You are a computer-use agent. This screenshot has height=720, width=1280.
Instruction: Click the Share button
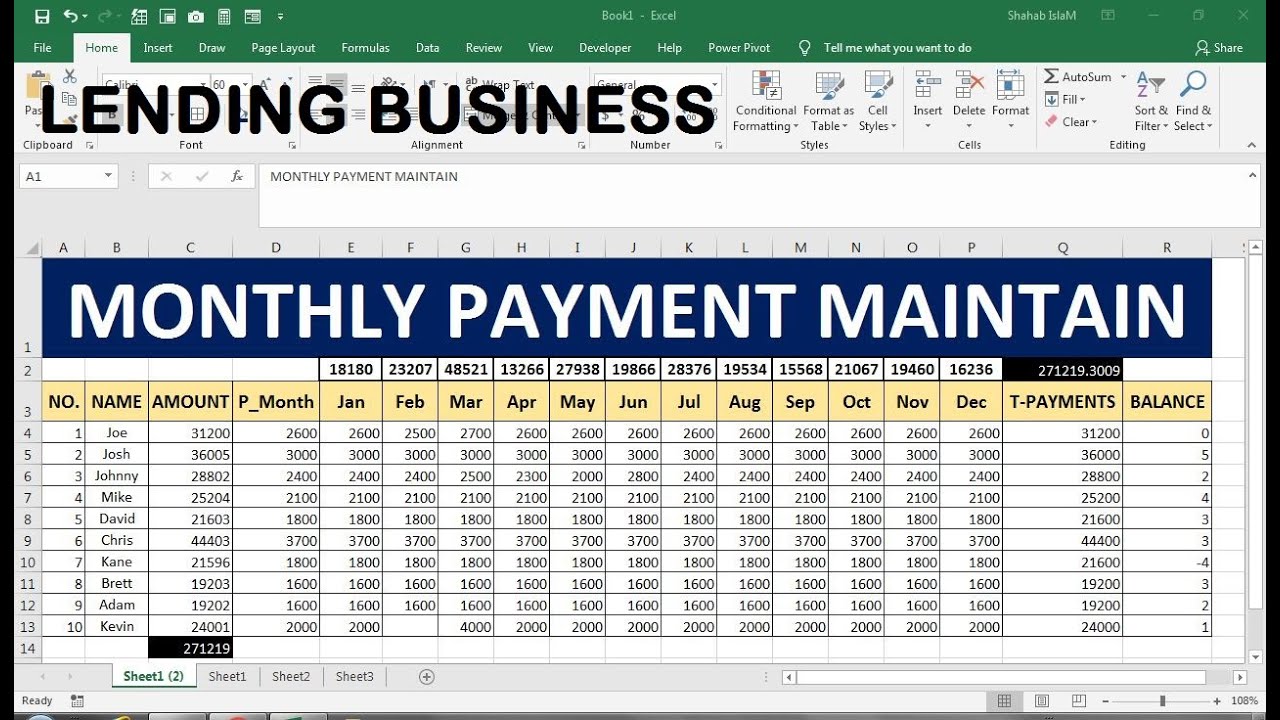1218,48
